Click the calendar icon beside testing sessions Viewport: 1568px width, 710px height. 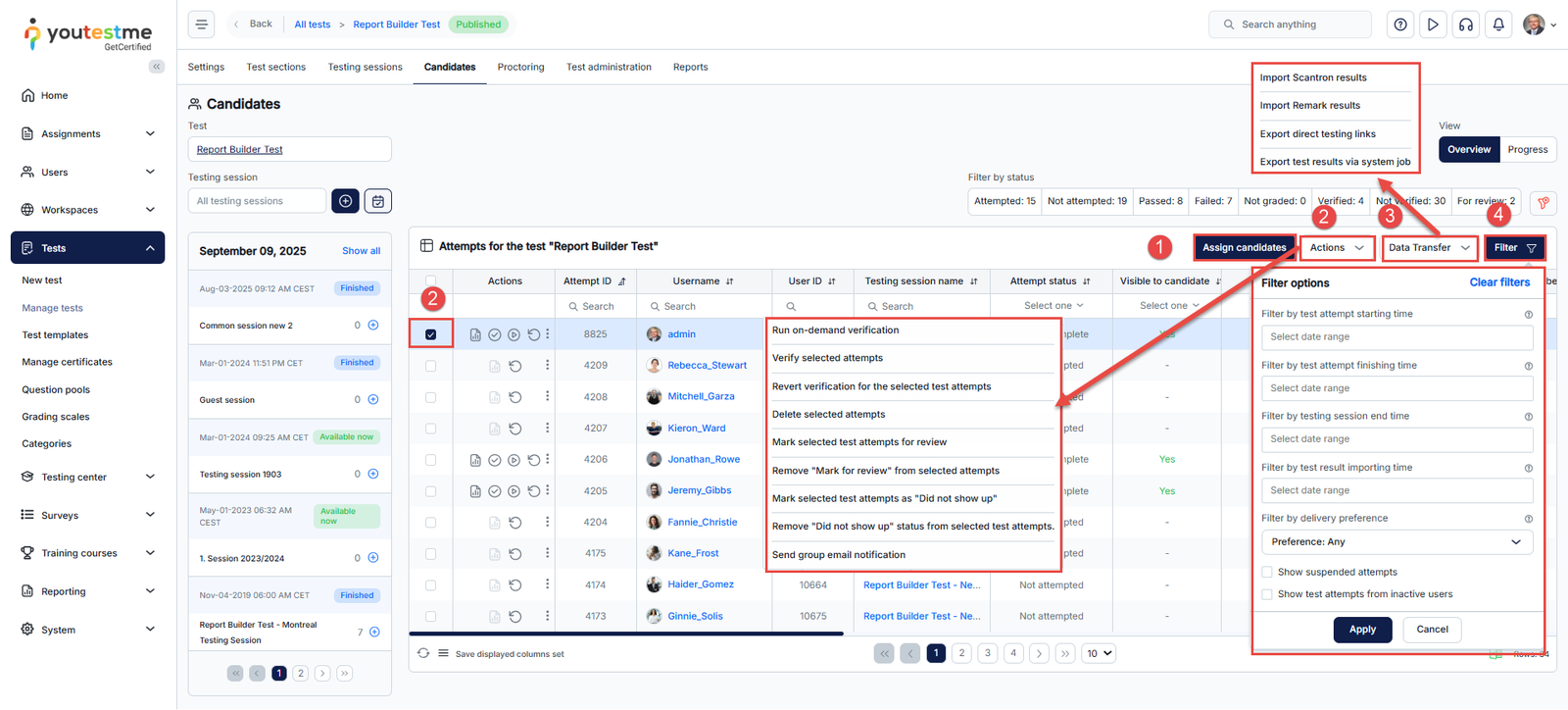coord(378,201)
